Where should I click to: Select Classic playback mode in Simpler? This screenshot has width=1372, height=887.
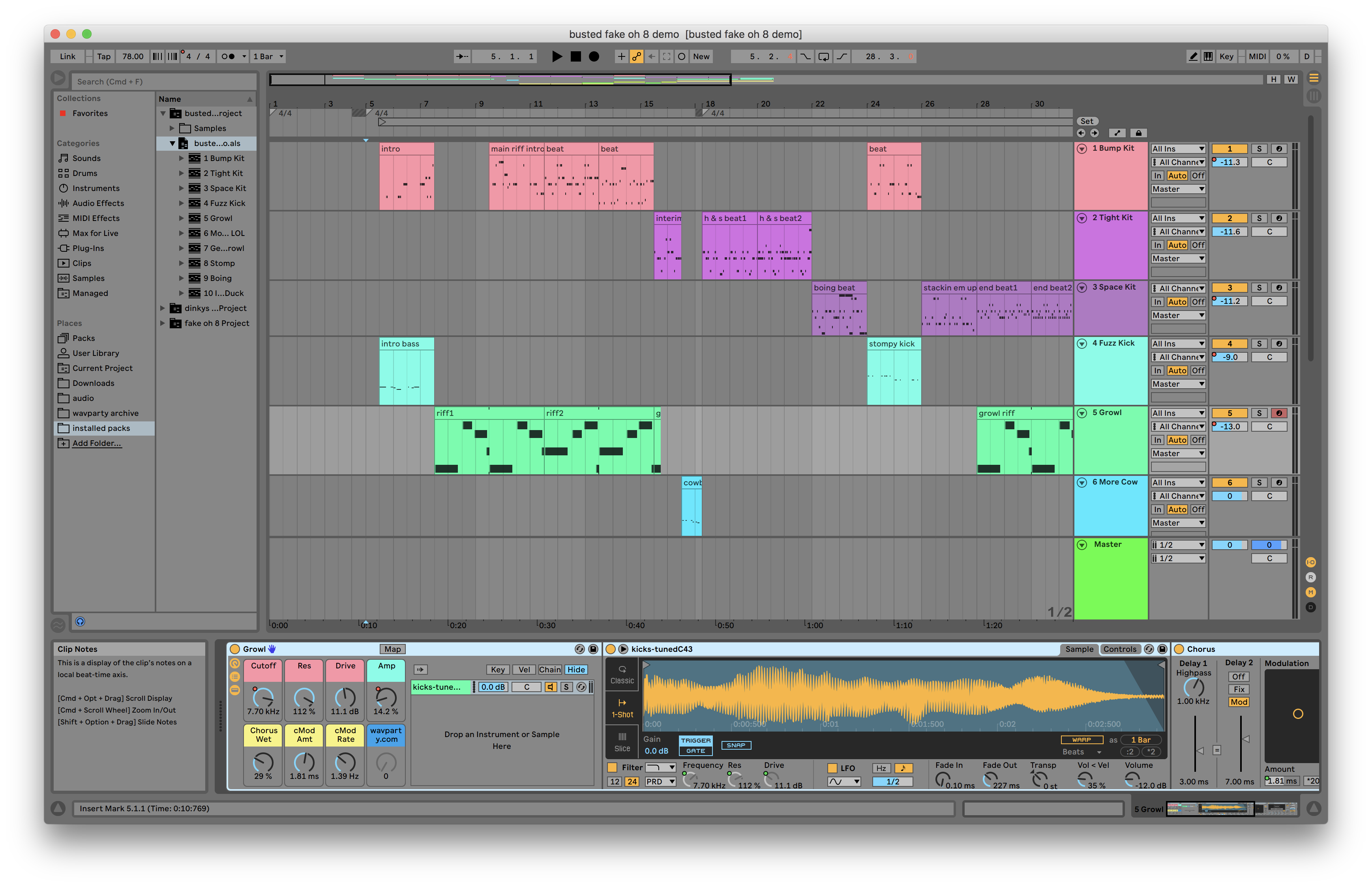[x=622, y=674]
